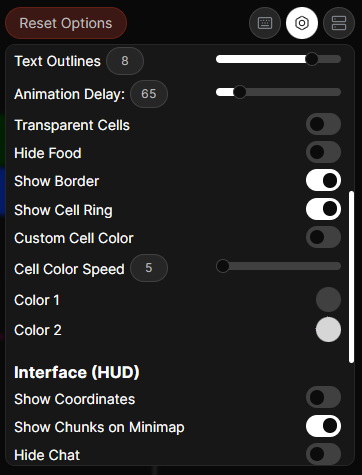Disable Show Chunks on Minimap
Screen dimensions: 362x475
[x=323, y=426]
